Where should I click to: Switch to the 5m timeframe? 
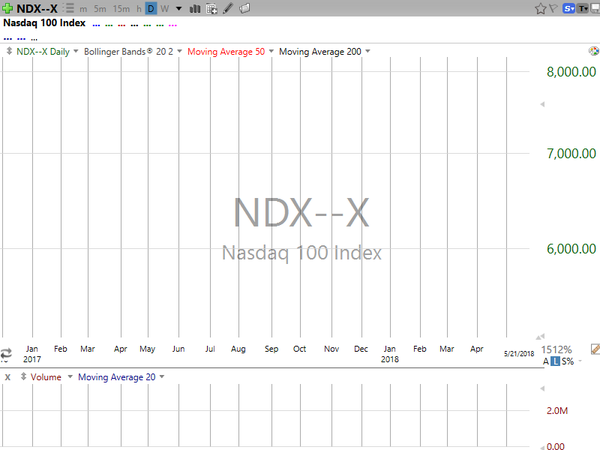click(x=100, y=8)
